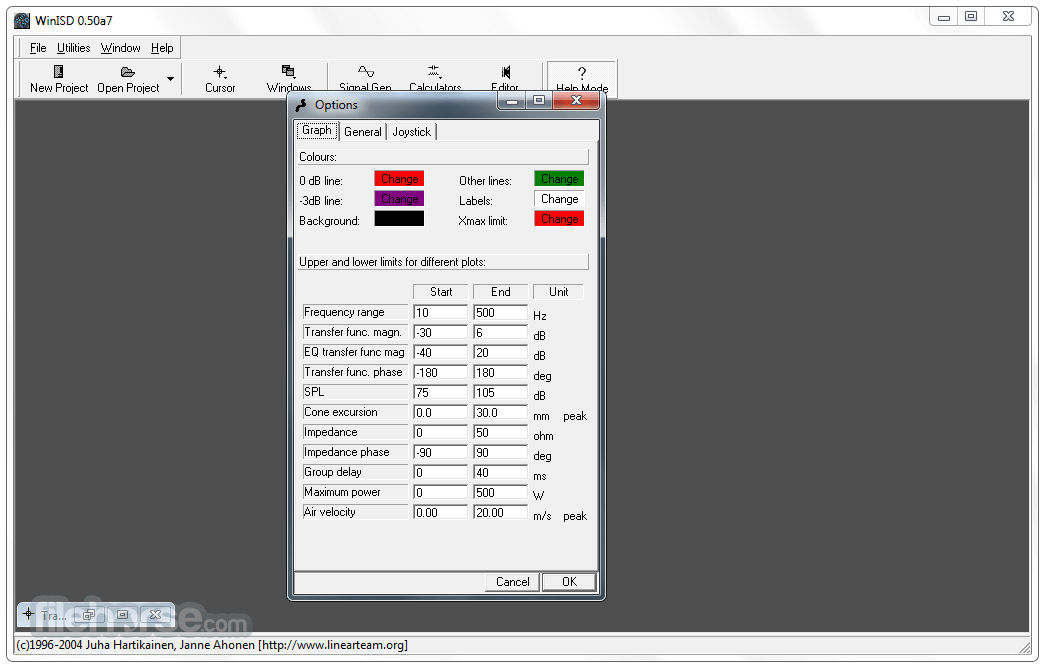1046x668 pixels.
Task: Edit Group delay start field
Action: coord(440,472)
